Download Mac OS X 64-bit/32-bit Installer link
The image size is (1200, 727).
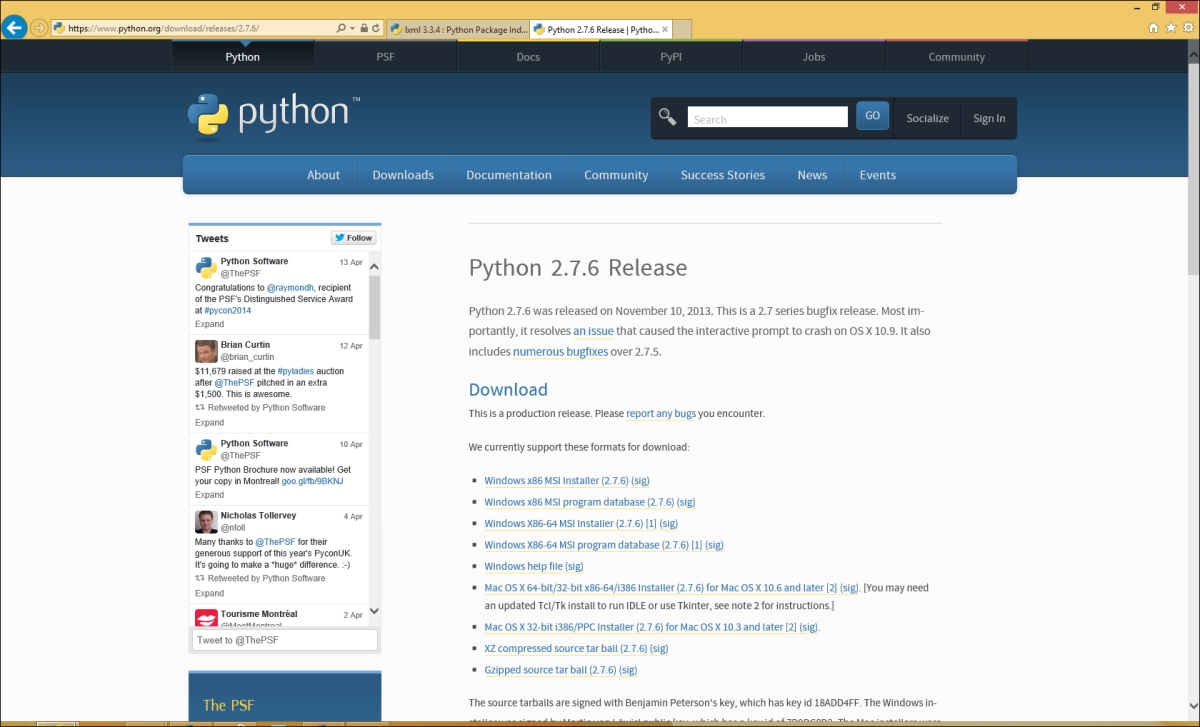point(660,588)
